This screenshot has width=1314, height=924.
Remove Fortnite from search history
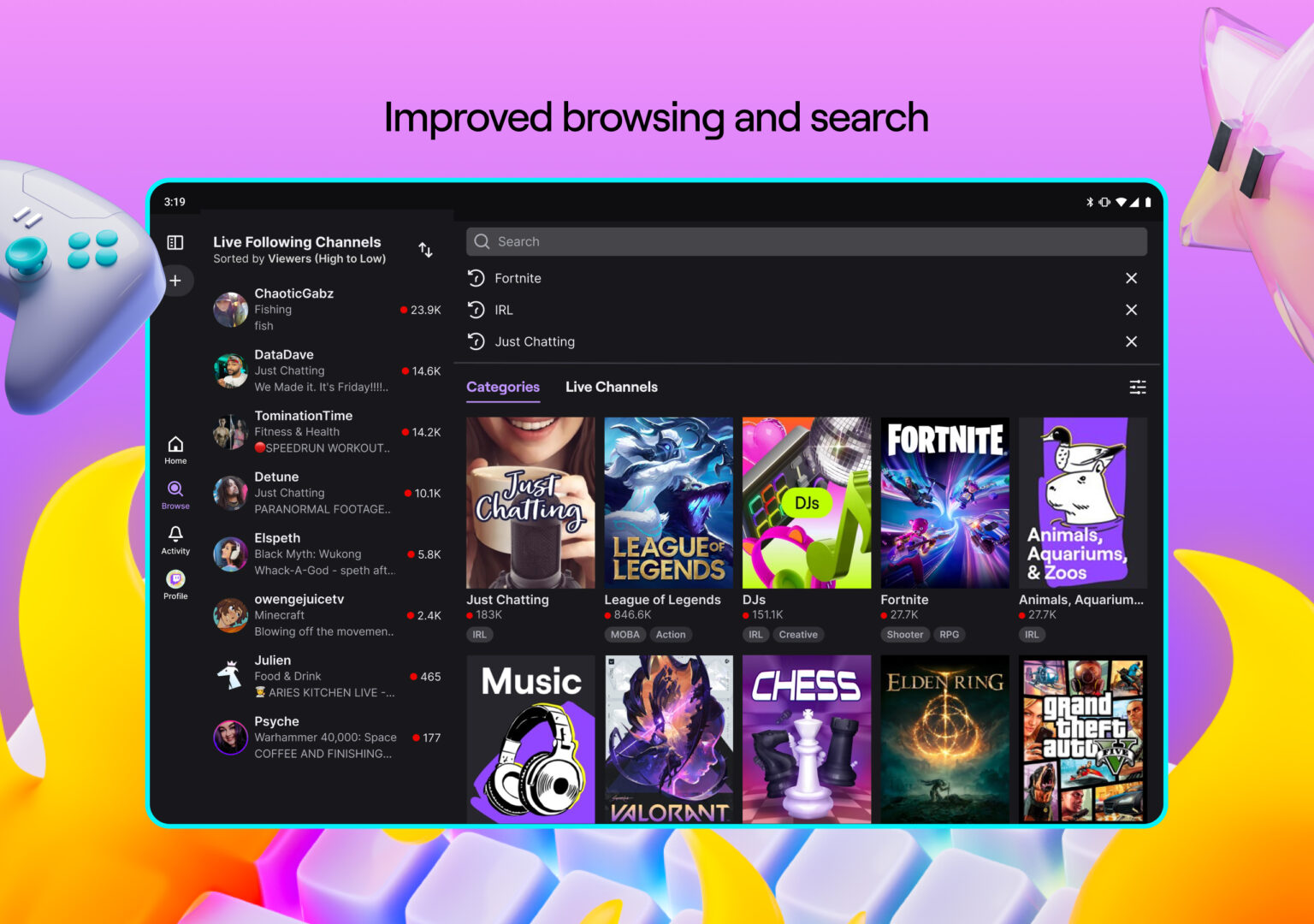point(1131,278)
